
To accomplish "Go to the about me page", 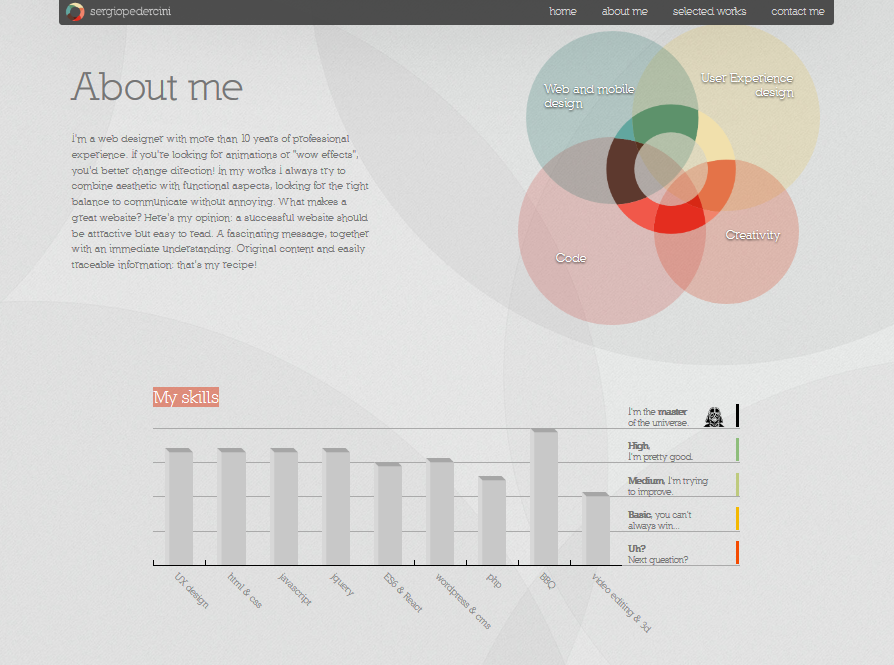I will pyautogui.click(x=624, y=11).
